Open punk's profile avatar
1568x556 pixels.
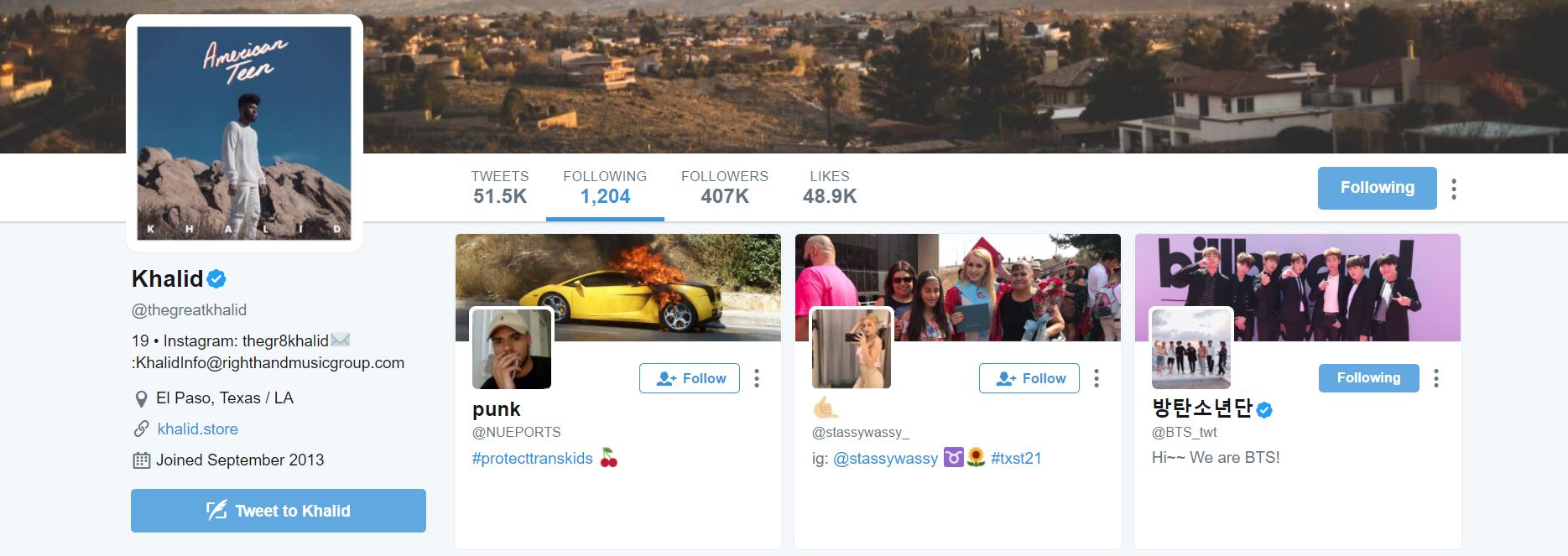pos(512,349)
